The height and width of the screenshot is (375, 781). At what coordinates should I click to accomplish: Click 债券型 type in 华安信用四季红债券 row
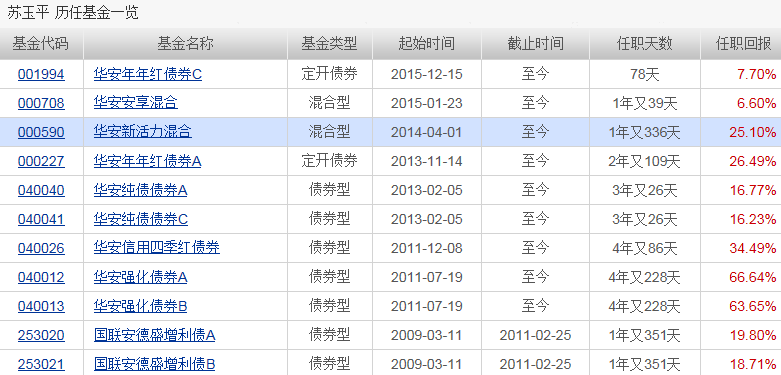click(329, 248)
